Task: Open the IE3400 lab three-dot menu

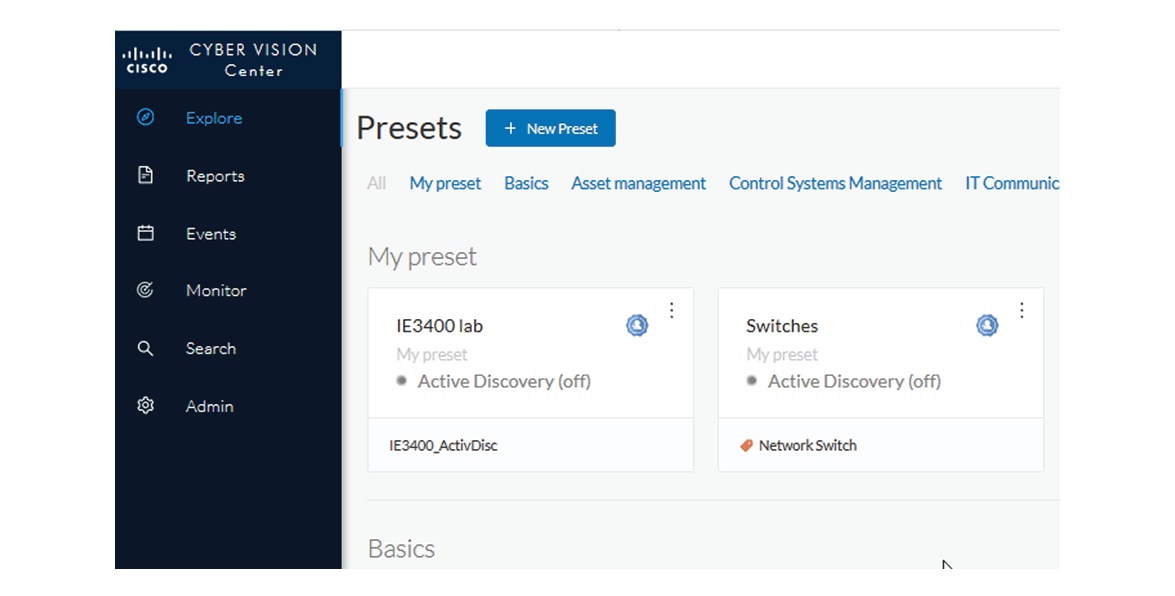Action: [672, 311]
